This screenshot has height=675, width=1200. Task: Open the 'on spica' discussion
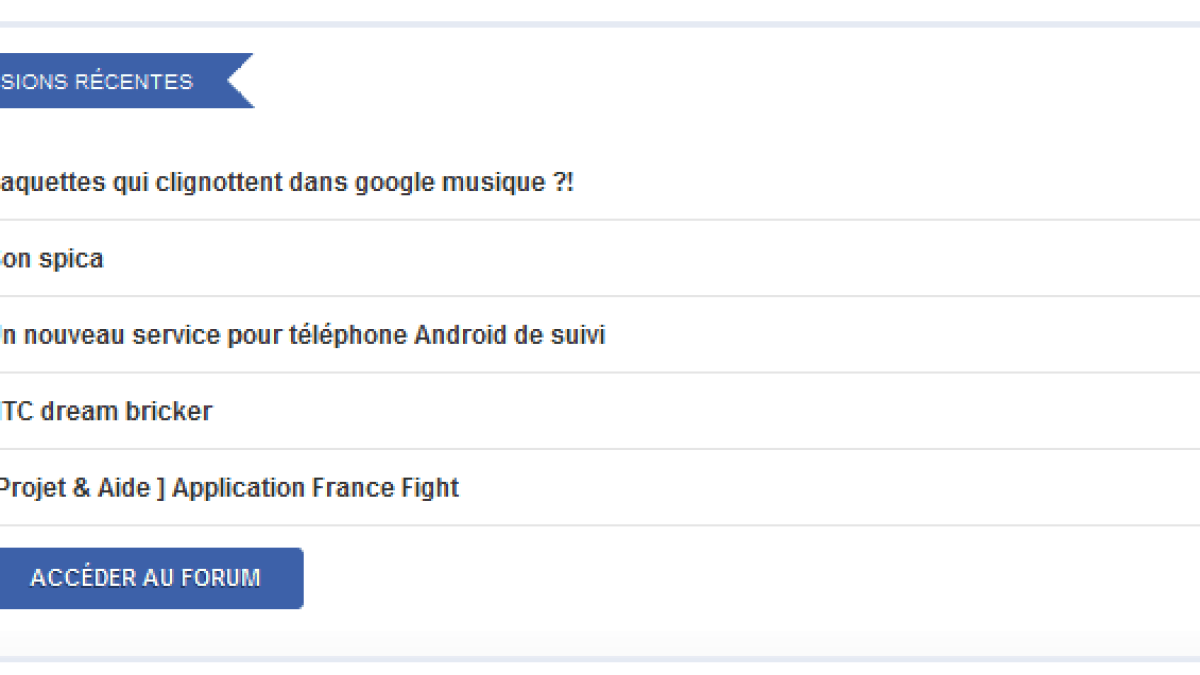pos(52,260)
